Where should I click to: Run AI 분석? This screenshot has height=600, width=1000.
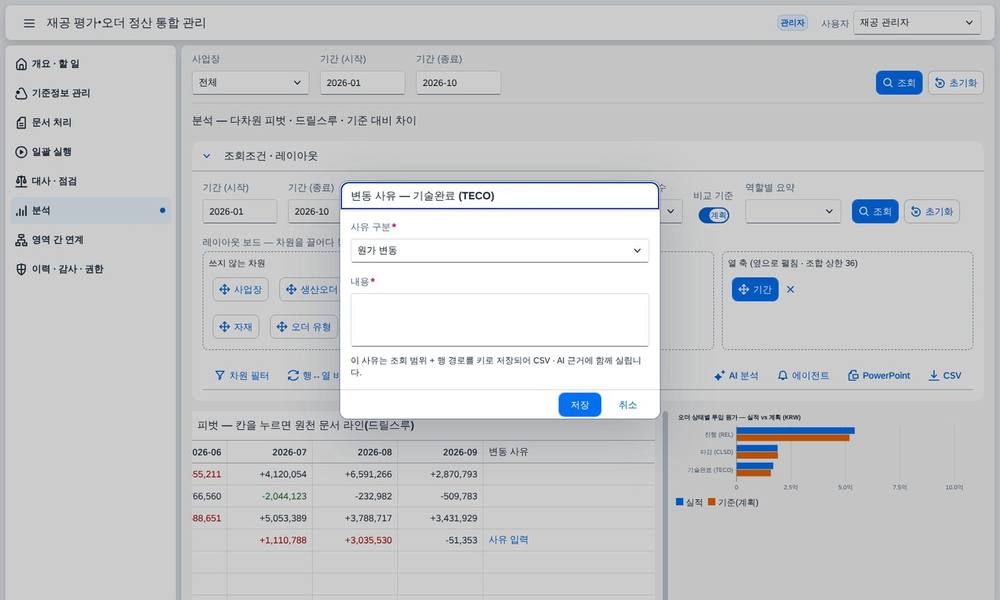[736, 376]
